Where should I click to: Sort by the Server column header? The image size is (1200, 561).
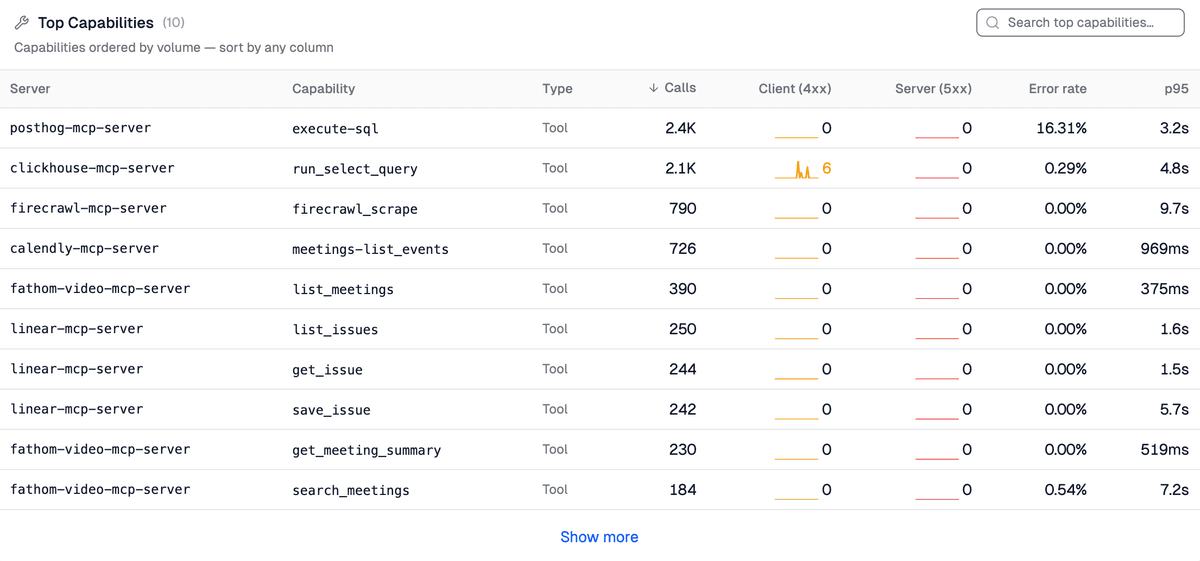(x=30, y=89)
